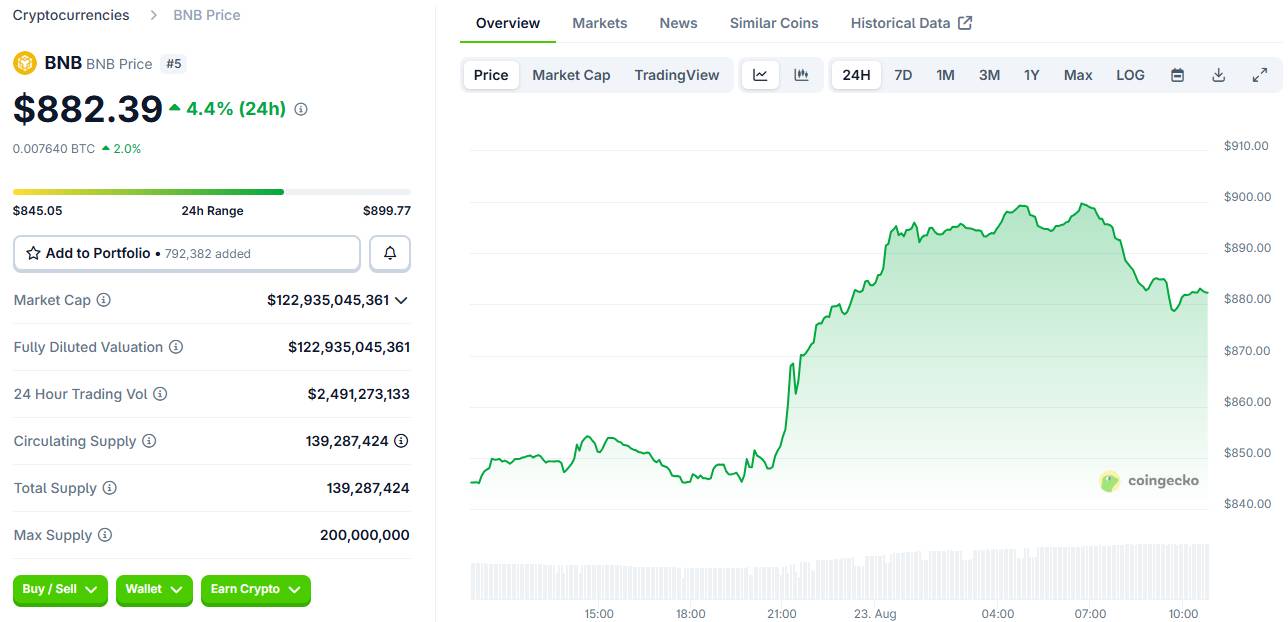Open info tooltip beside 4.4% (24h) change

pos(301,109)
